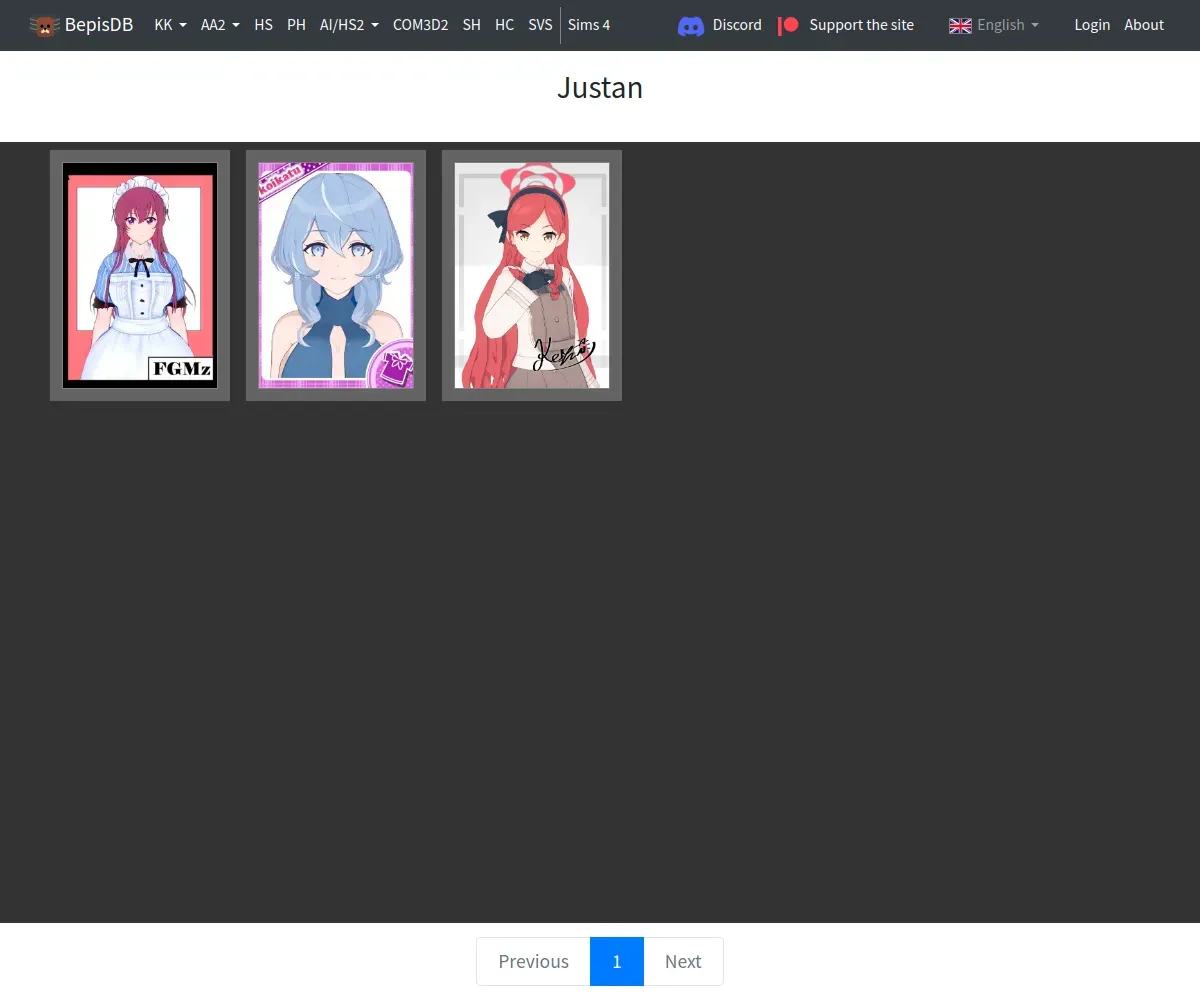Go to the HC section
Screen dimensions: 1200x1000
tap(505, 25)
